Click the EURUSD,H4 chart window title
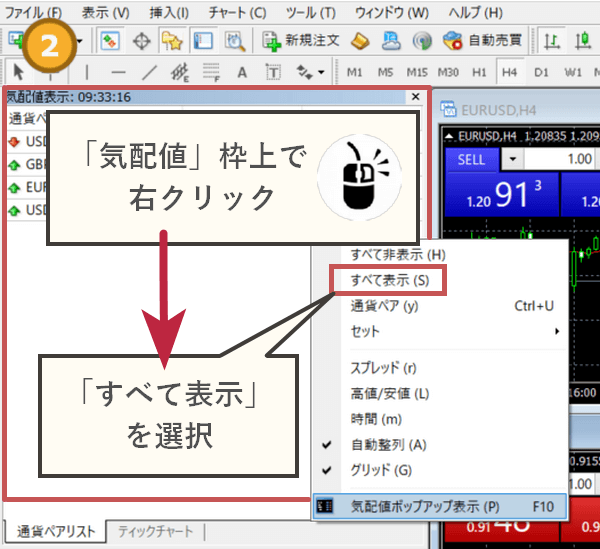 click(498, 110)
